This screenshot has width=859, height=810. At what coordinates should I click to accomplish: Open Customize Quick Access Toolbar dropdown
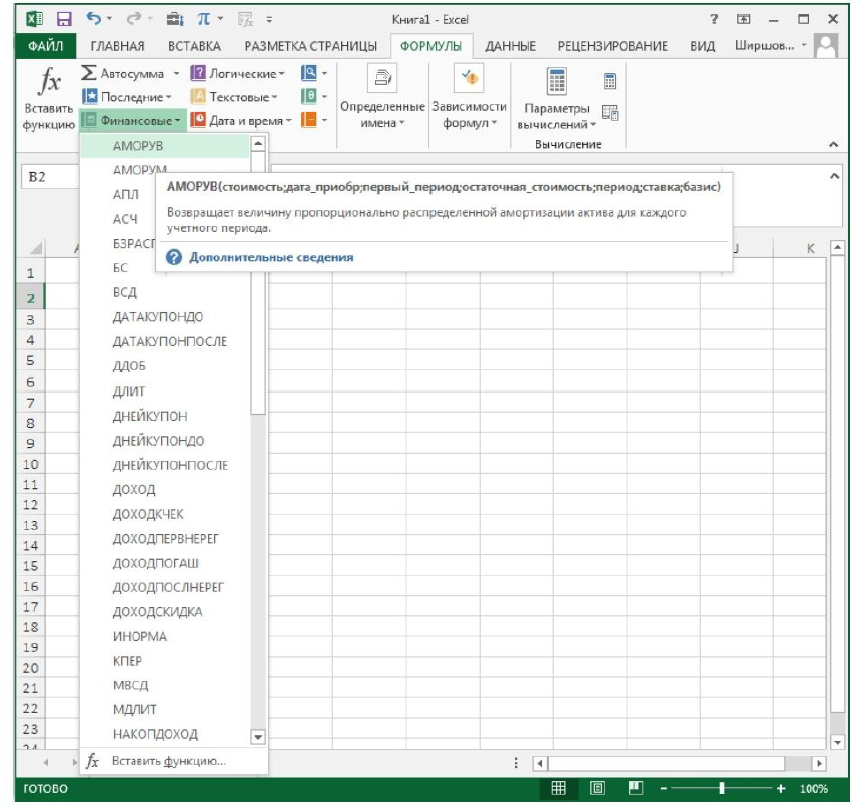(269, 20)
